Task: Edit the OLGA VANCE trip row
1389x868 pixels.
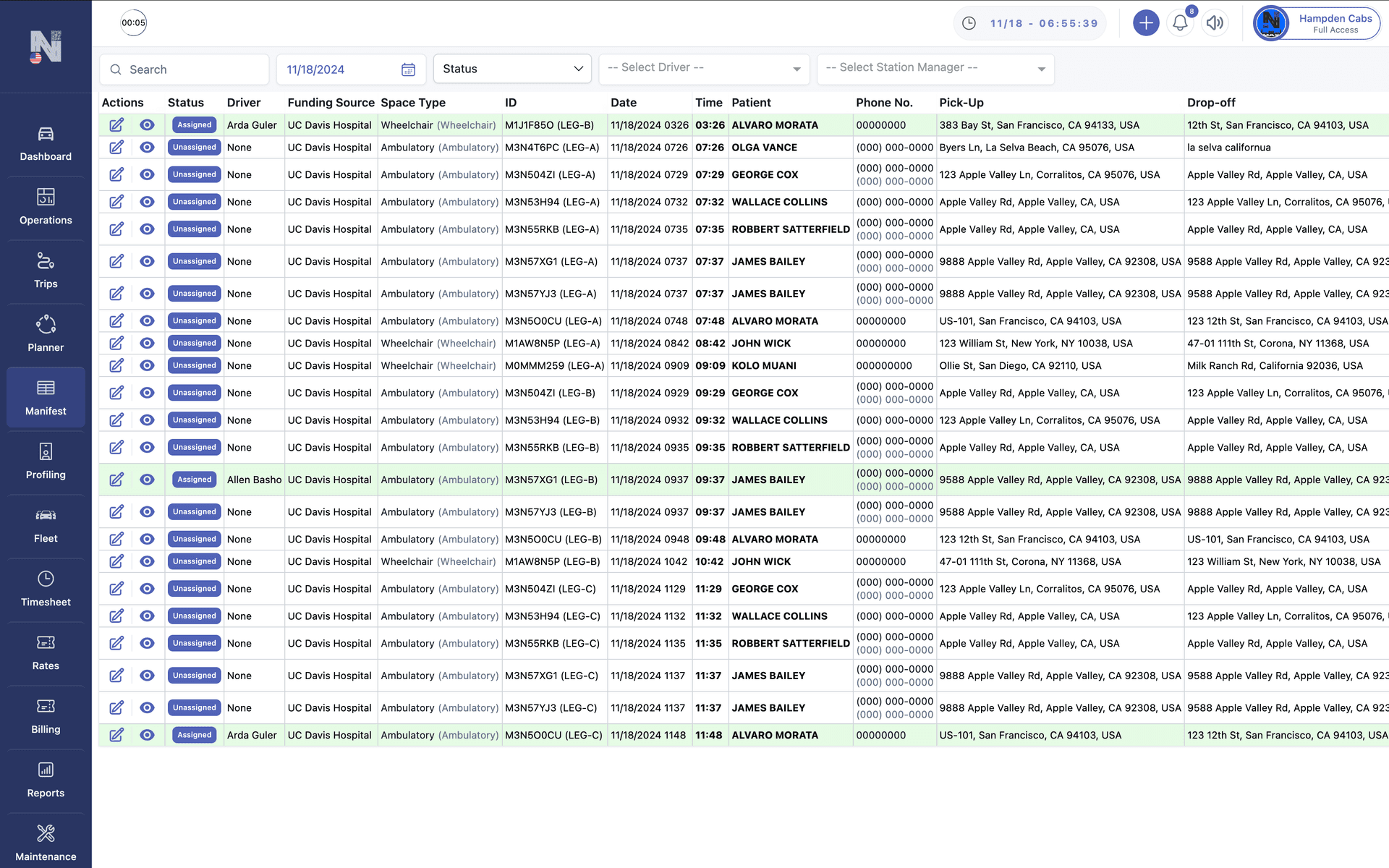Action: [116, 148]
